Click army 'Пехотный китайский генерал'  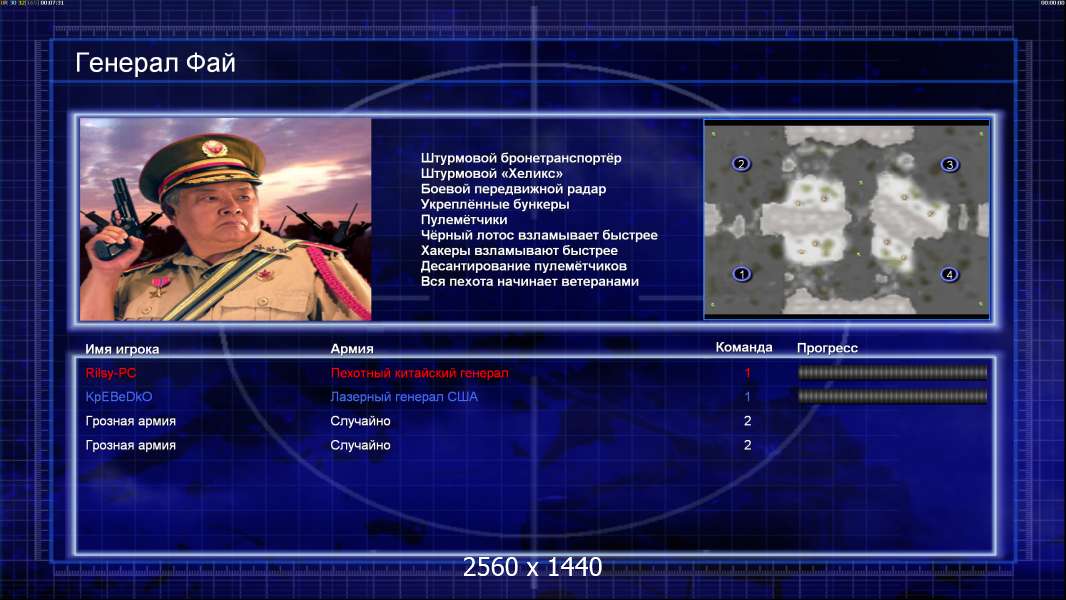click(419, 373)
